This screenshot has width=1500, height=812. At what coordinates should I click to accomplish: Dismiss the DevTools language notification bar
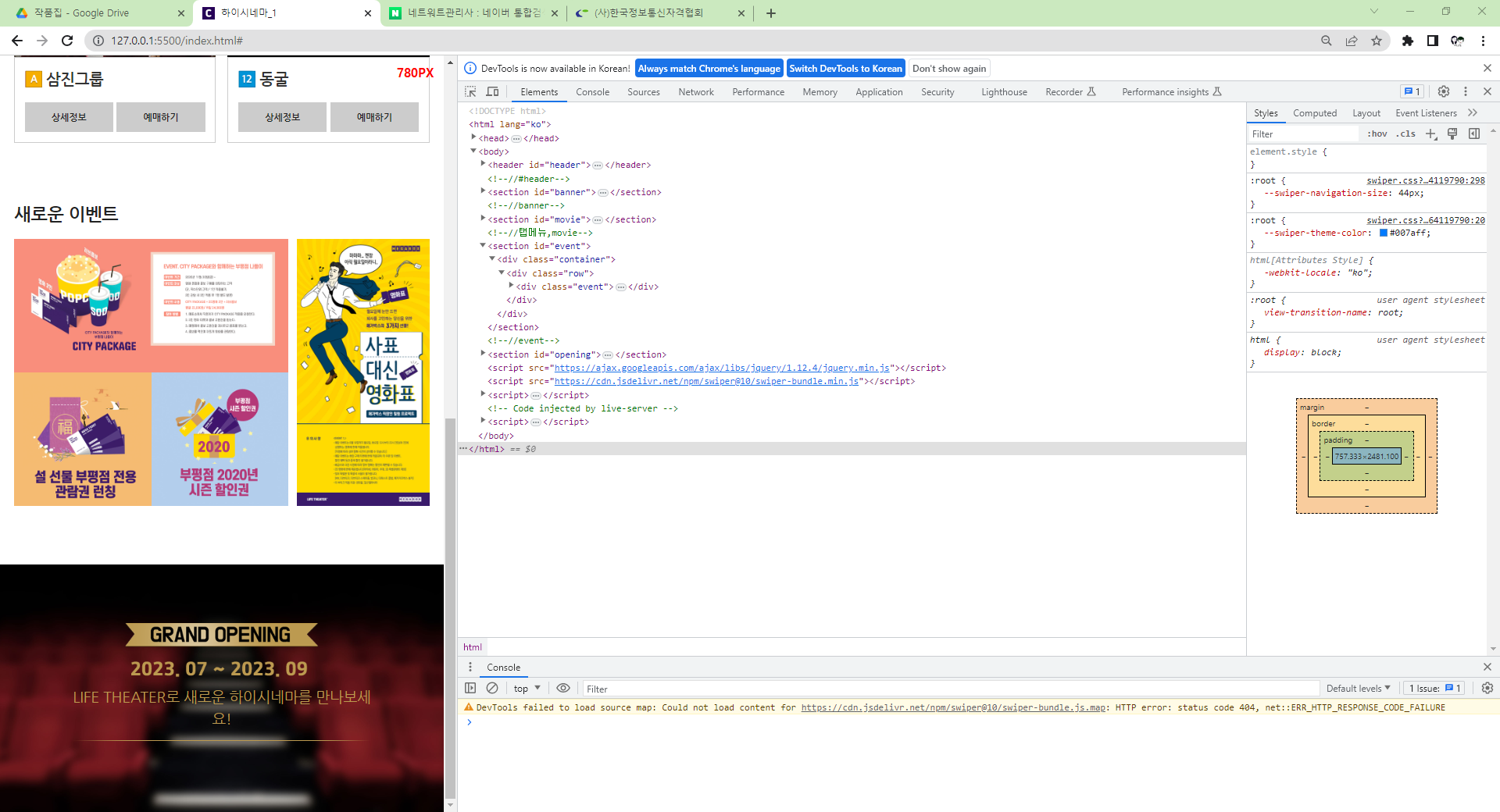coord(1487,68)
